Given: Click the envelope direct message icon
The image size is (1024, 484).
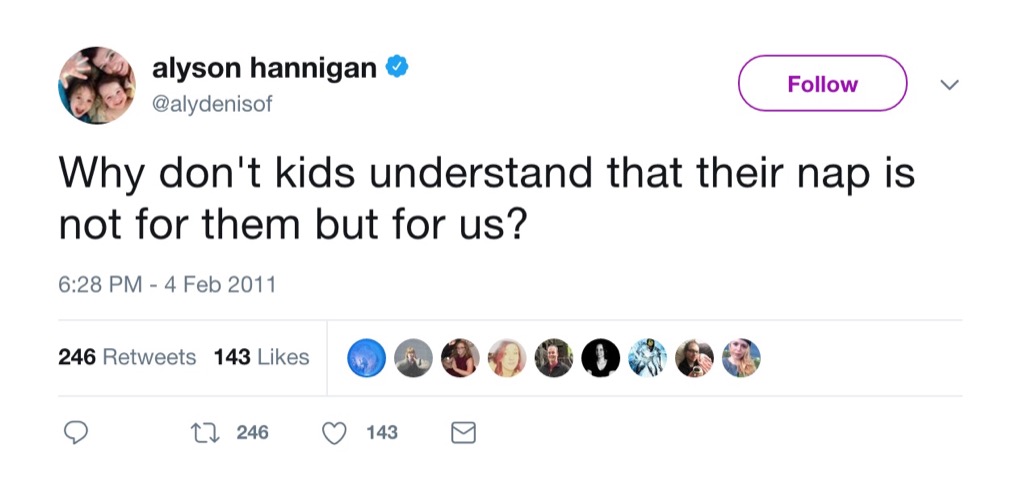Looking at the screenshot, I should 463,433.
